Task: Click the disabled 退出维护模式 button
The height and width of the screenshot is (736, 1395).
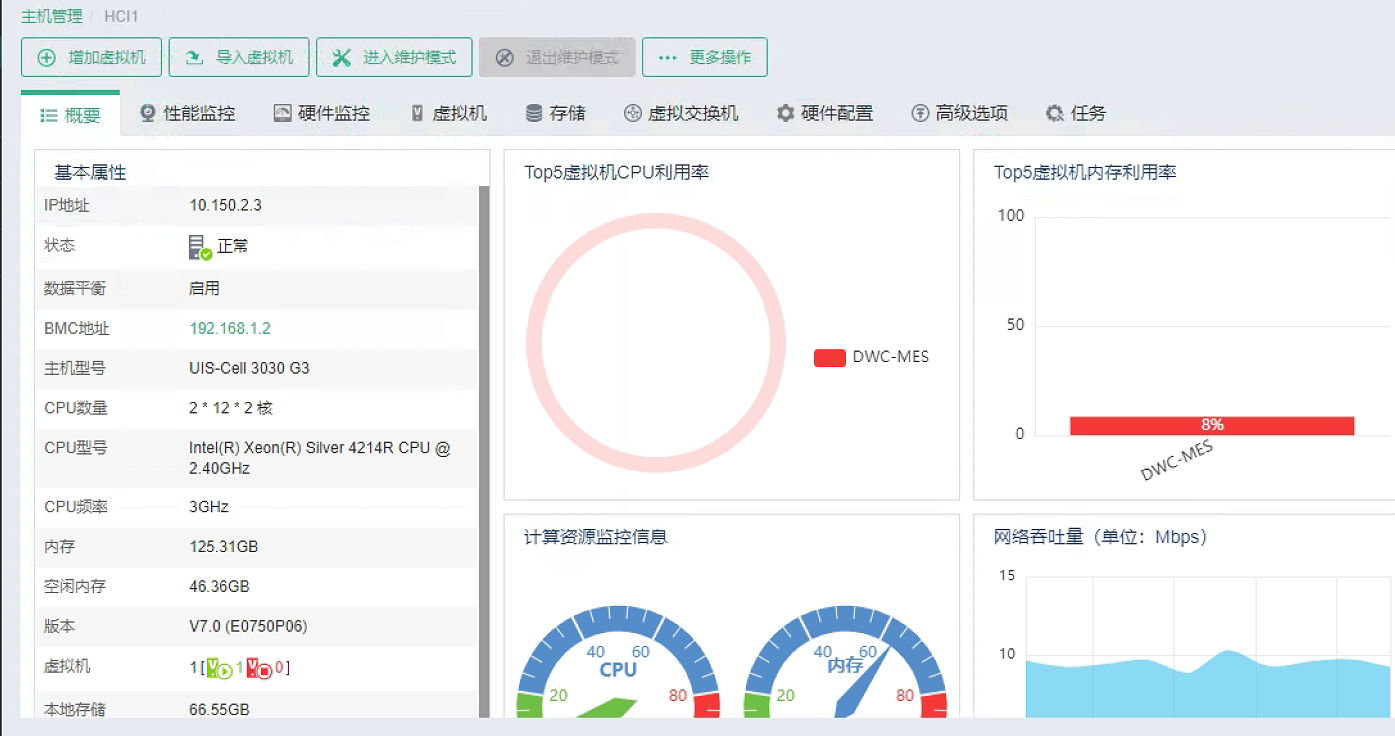Action: (557, 57)
